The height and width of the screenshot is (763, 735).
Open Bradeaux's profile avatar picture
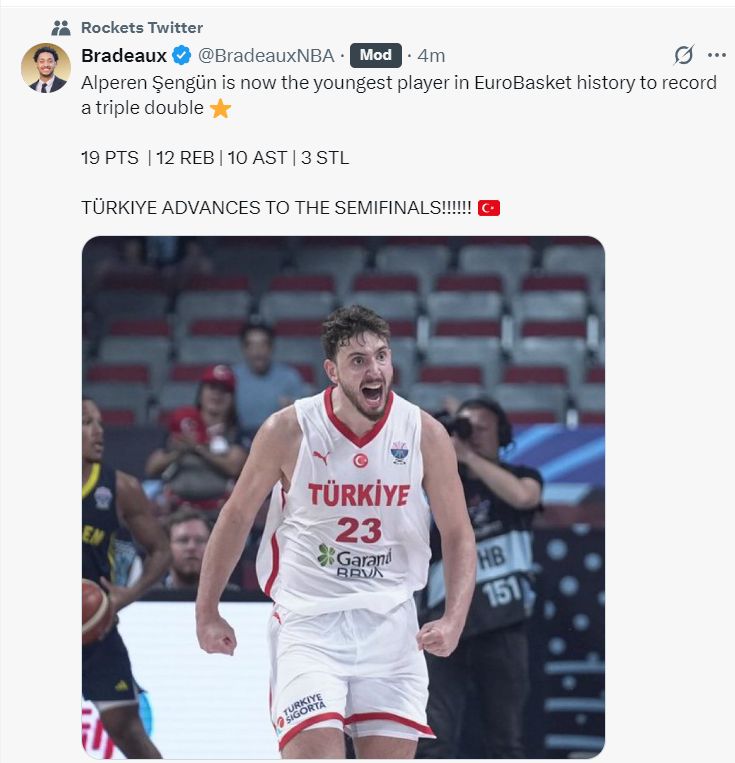(46, 68)
